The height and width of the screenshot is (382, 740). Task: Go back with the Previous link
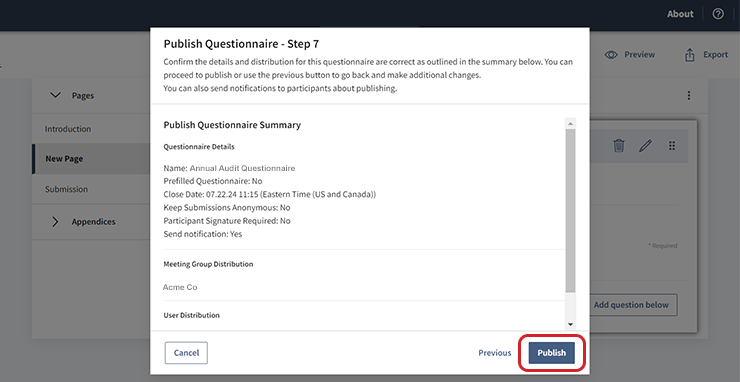tap(495, 353)
